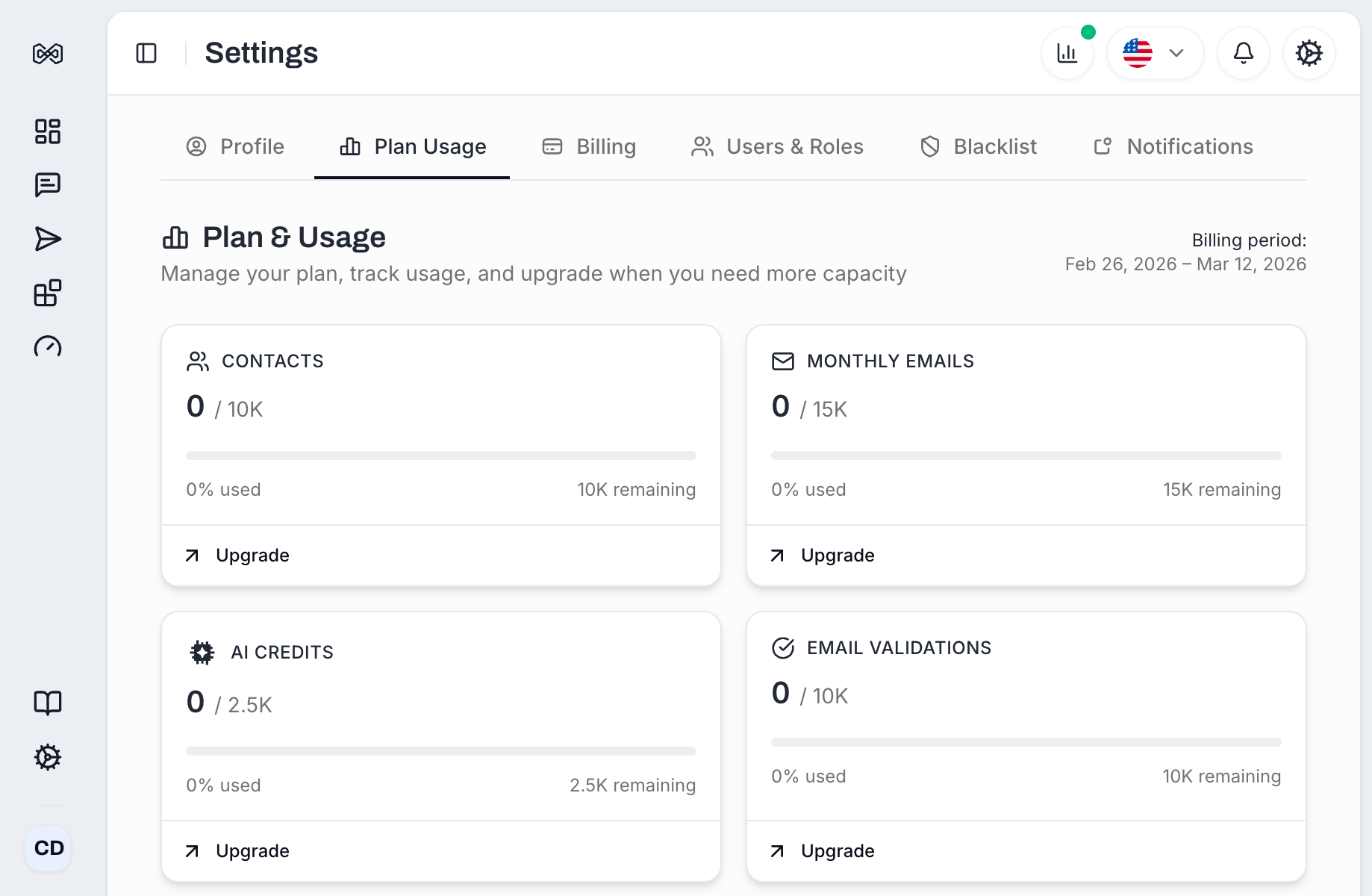
Task: Open conversations via the chat bubble icon
Action: [x=48, y=184]
